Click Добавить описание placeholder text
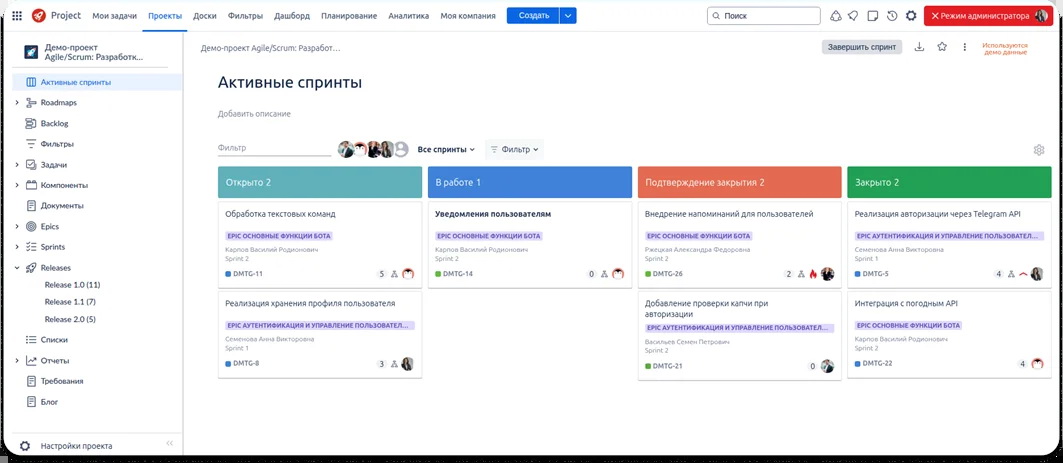The width and height of the screenshot is (1063, 463). 254,114
